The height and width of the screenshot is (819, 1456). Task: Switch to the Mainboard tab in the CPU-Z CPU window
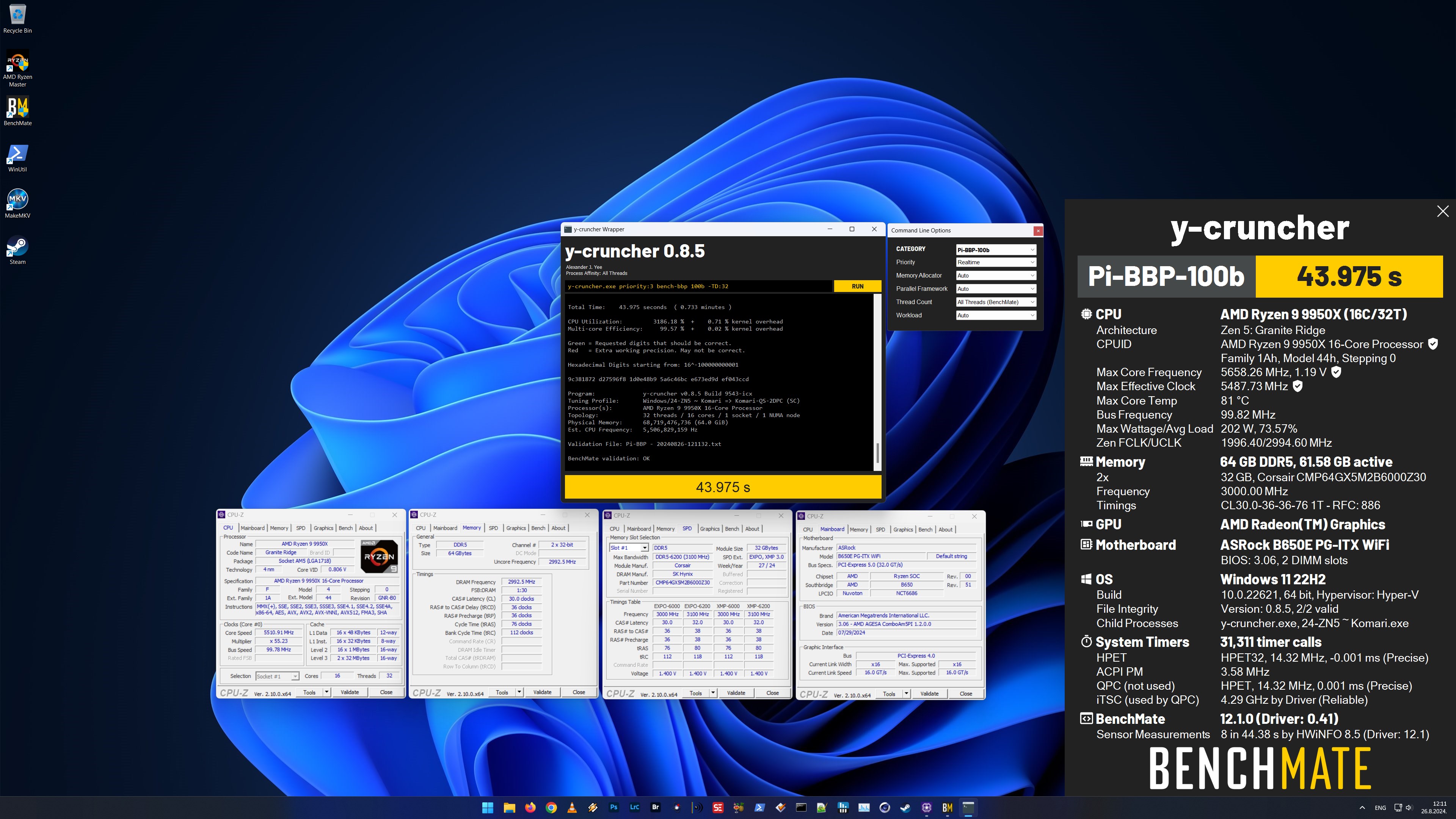253,528
